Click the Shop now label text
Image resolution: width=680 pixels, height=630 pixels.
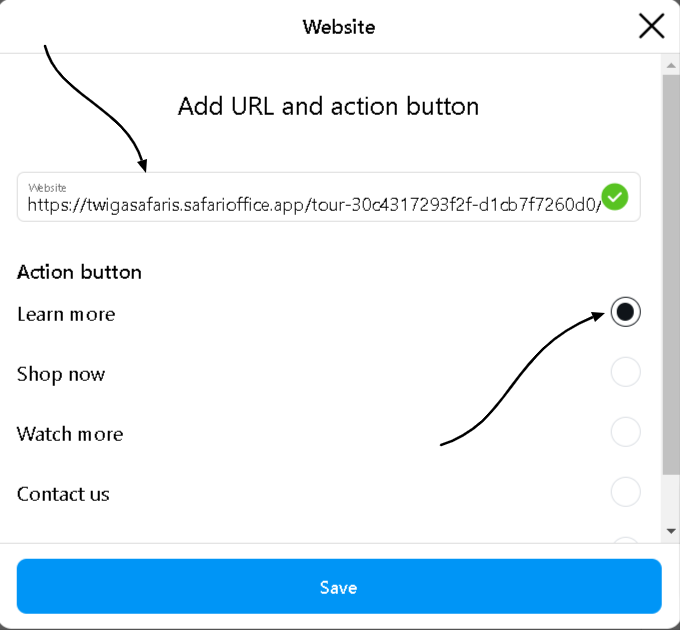click(61, 374)
